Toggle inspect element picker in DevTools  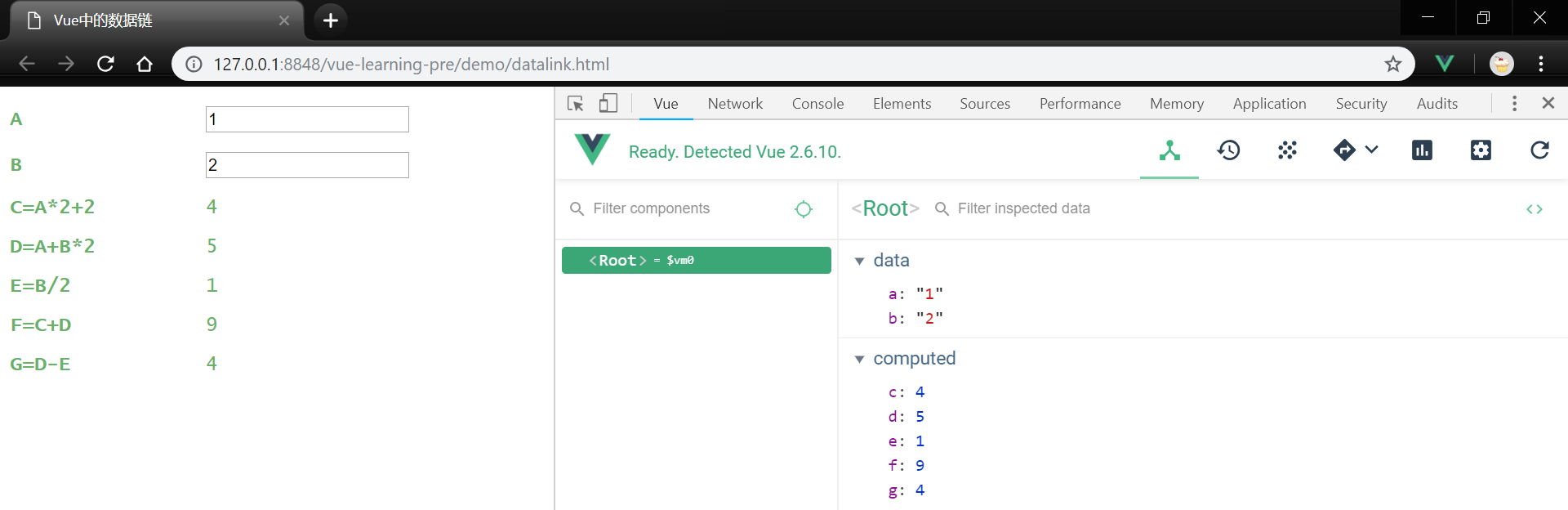tap(576, 103)
